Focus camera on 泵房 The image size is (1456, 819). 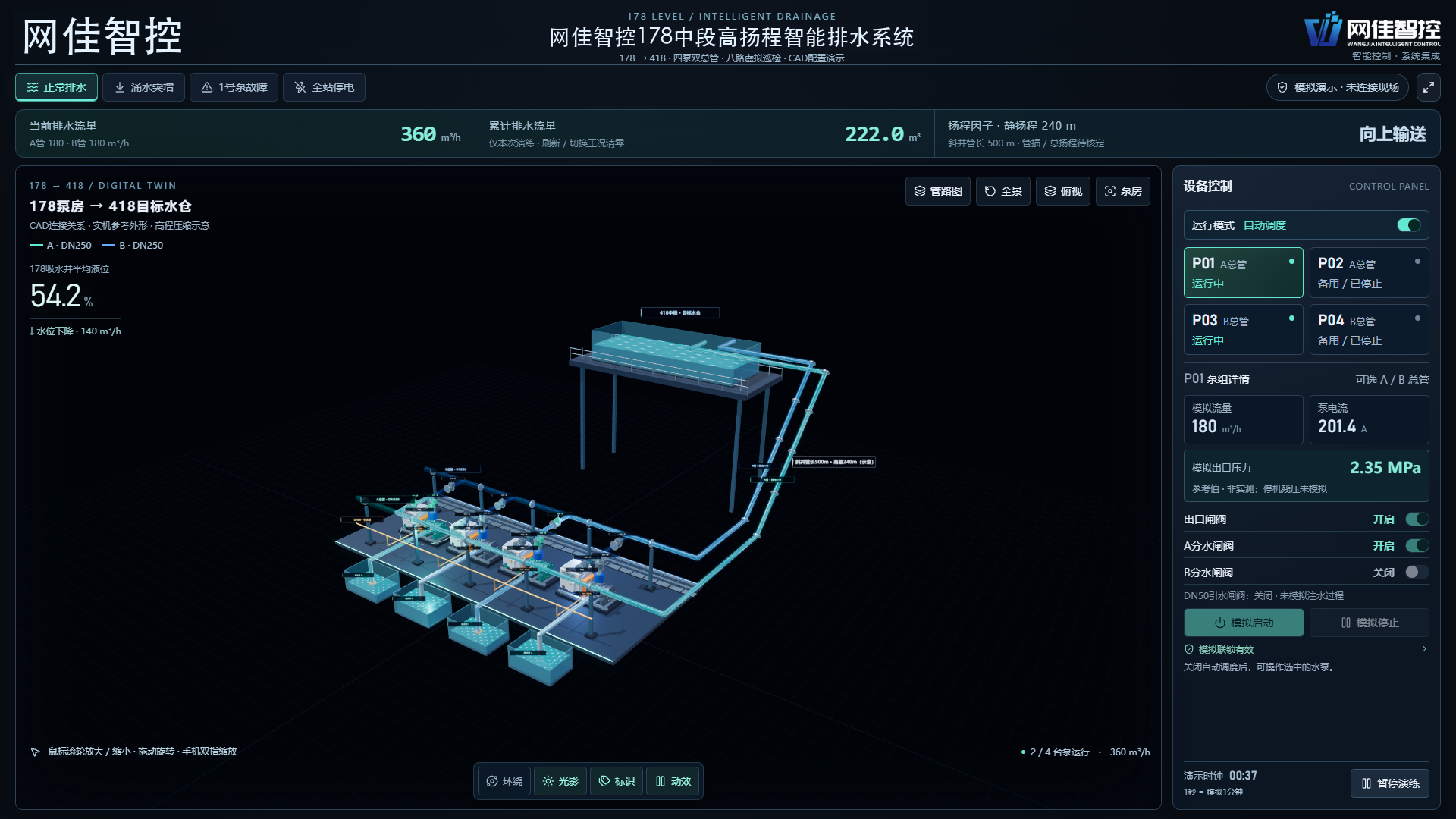pos(1123,191)
